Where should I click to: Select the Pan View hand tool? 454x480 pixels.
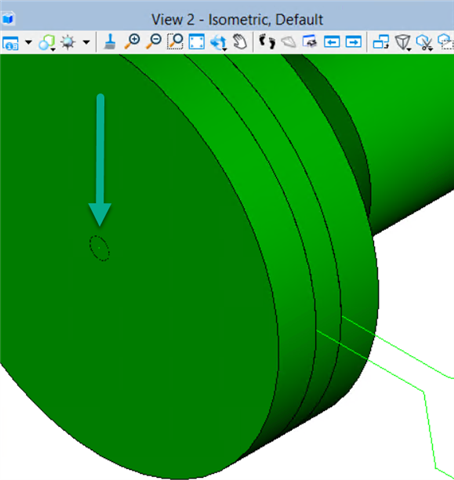[x=239, y=42]
